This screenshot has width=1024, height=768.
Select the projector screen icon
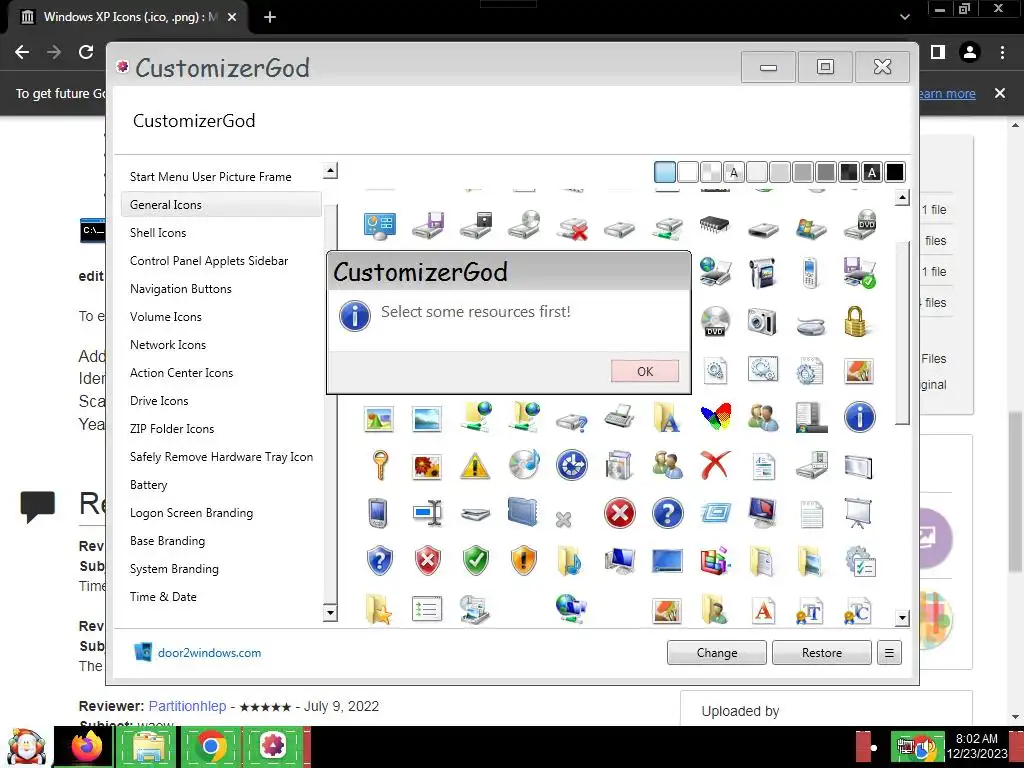[858, 513]
